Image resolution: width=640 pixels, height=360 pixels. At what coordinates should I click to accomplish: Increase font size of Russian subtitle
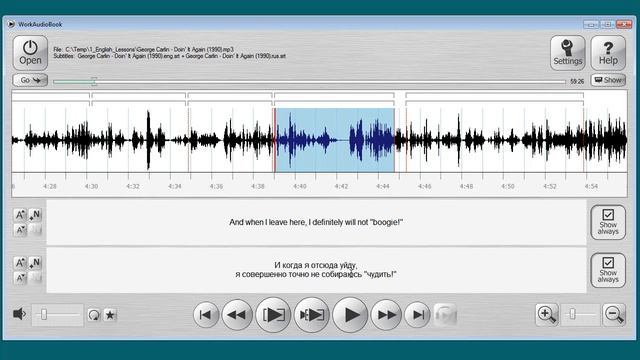point(20,262)
